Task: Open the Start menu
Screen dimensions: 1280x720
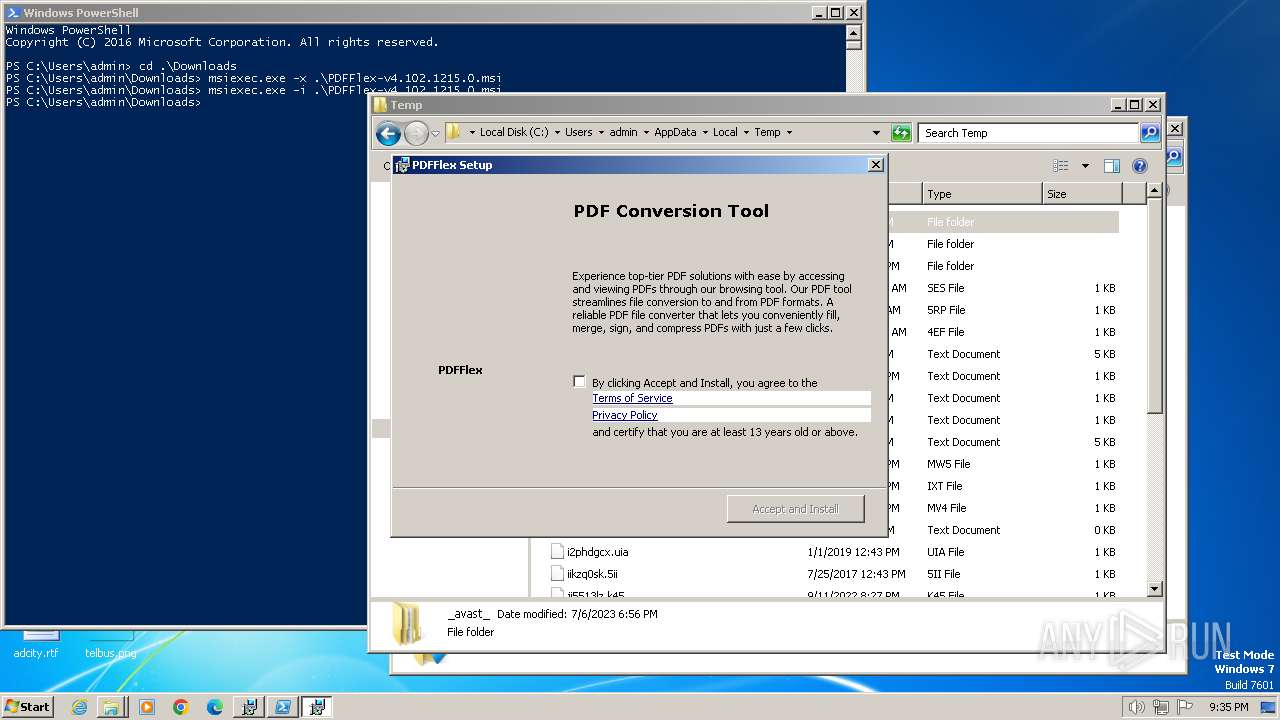Action: click(27, 706)
